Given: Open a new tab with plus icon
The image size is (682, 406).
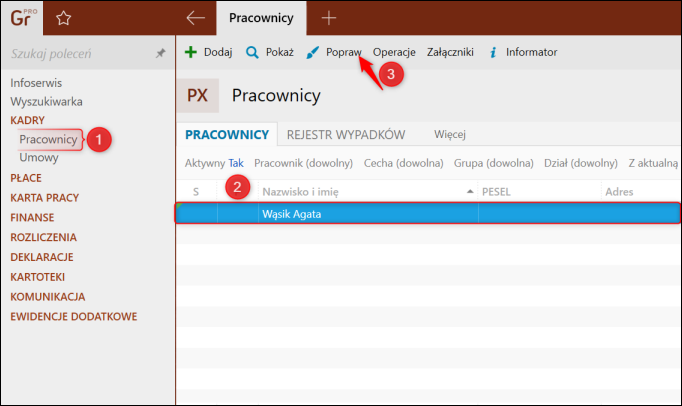Looking at the screenshot, I should [328, 18].
